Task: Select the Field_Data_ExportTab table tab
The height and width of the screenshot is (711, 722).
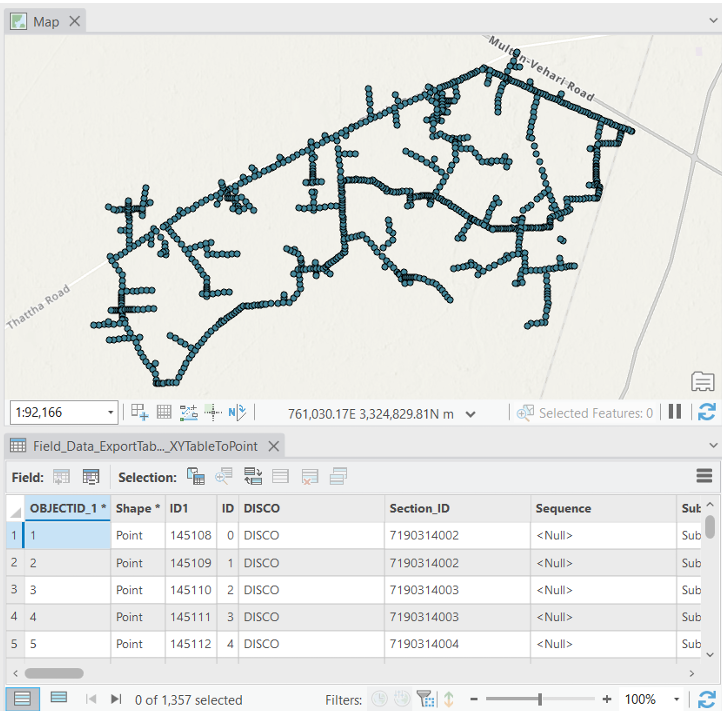Action: click(x=145, y=446)
